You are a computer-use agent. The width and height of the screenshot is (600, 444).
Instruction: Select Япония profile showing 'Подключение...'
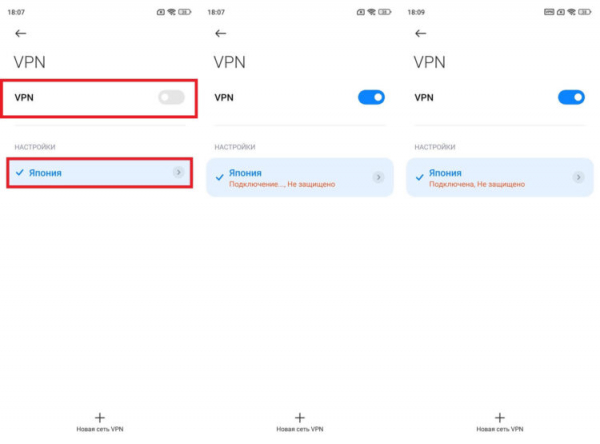coord(300,177)
